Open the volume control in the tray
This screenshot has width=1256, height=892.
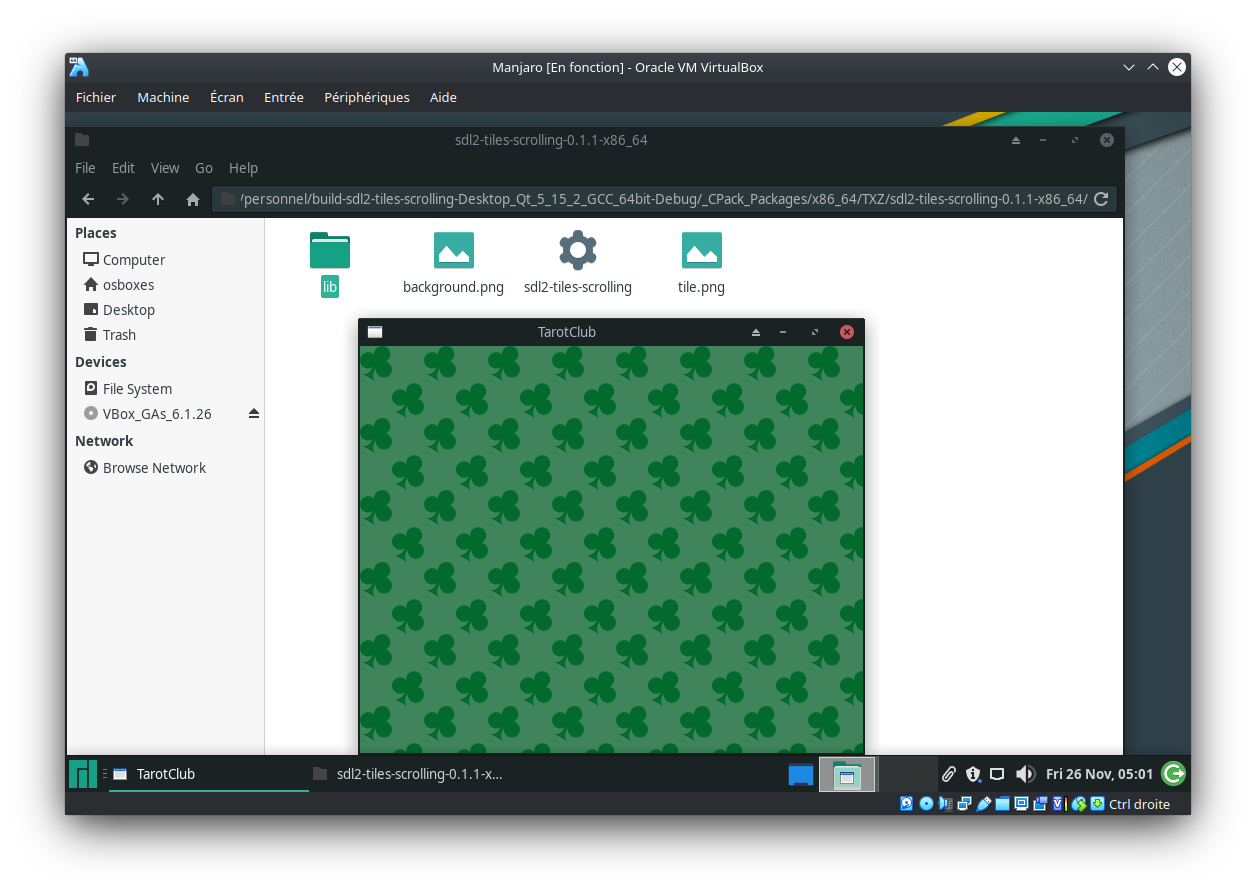pyautogui.click(x=1025, y=774)
